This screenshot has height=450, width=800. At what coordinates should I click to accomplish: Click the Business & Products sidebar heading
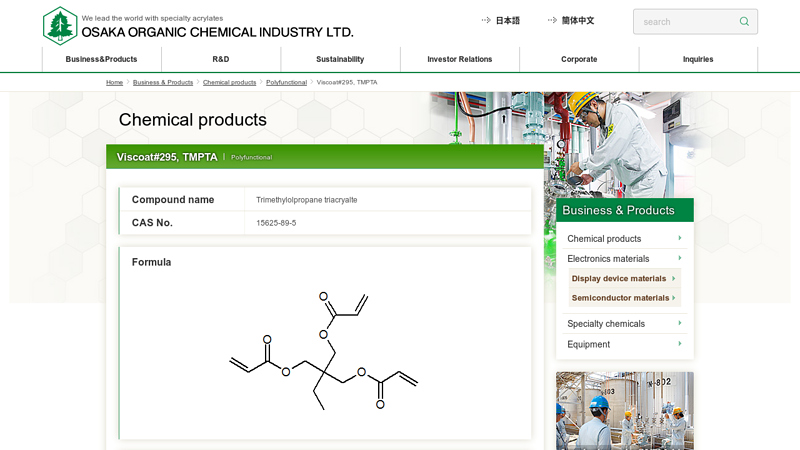coord(624,210)
